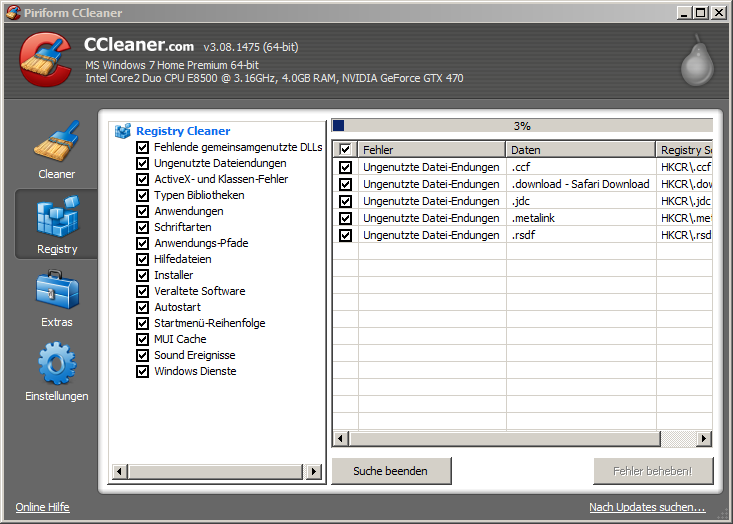
Task: Select the .metalink data cell
Action: 581,218
